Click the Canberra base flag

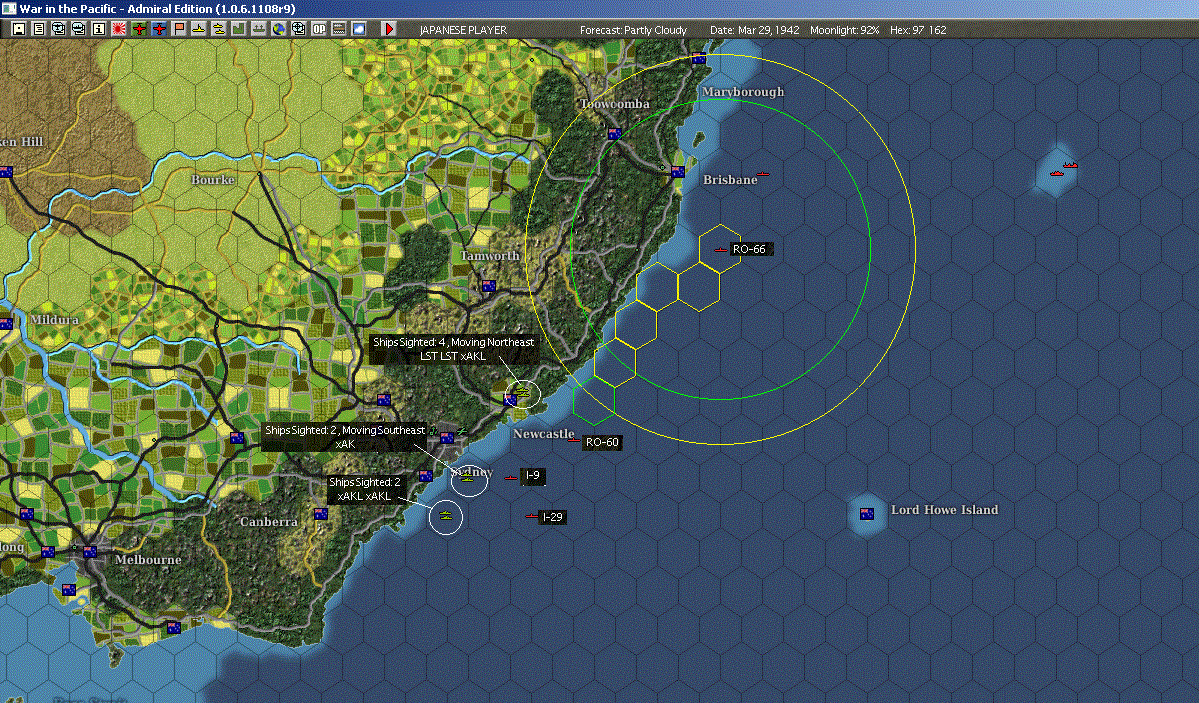pyautogui.click(x=321, y=514)
